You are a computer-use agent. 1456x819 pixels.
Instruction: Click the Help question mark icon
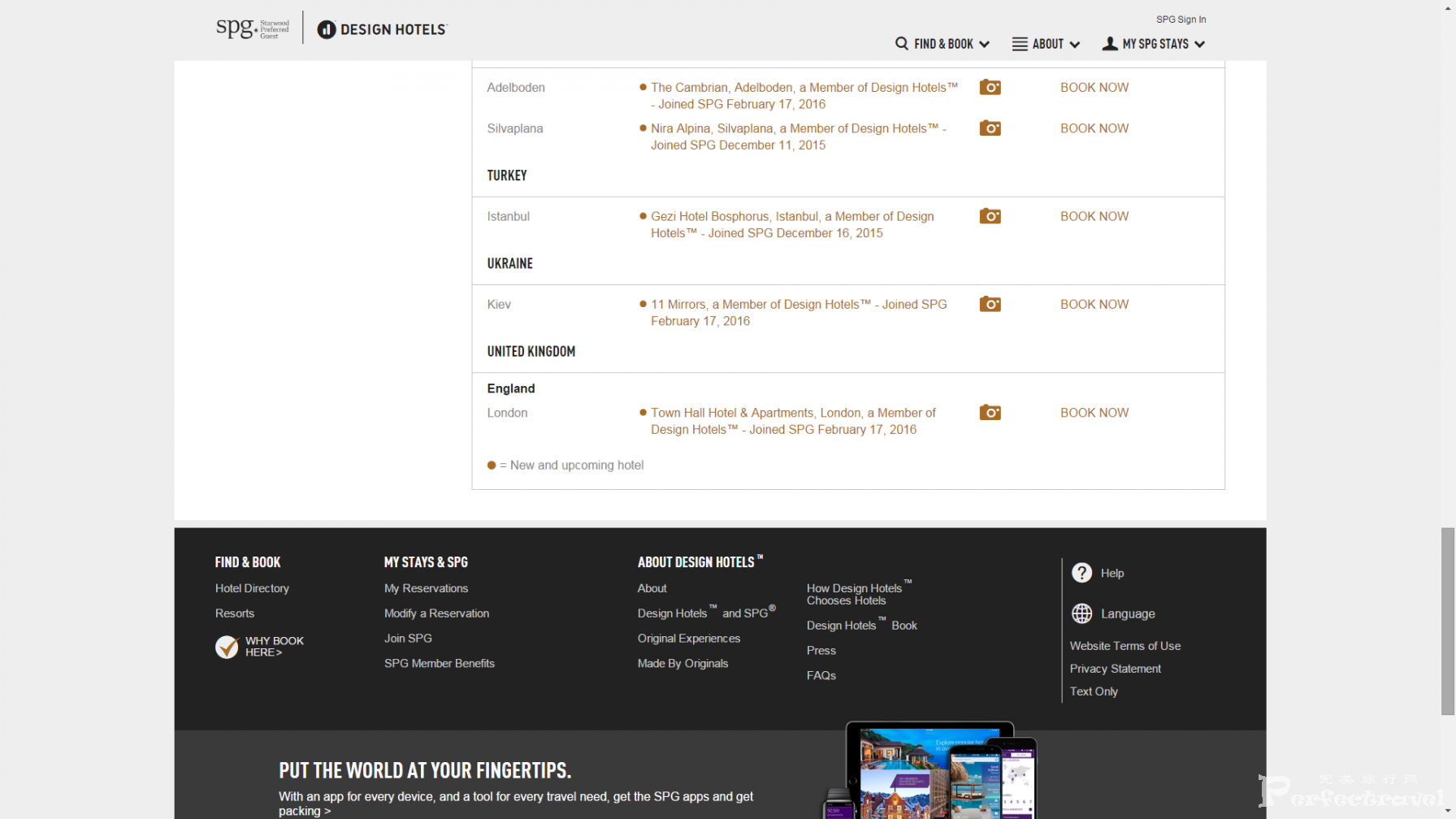(1081, 573)
